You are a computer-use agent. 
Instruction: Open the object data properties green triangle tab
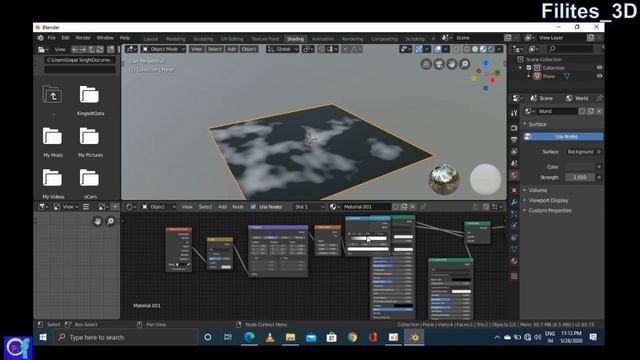pos(514,249)
